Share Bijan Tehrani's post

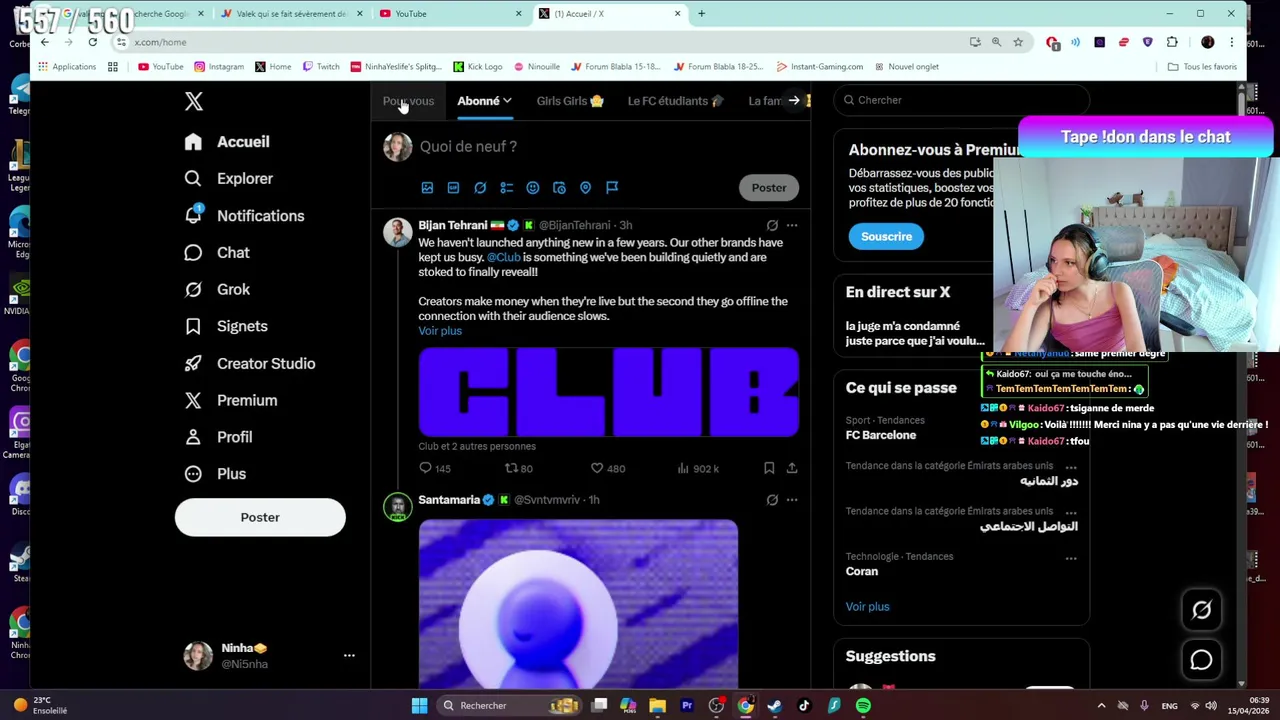(792, 468)
